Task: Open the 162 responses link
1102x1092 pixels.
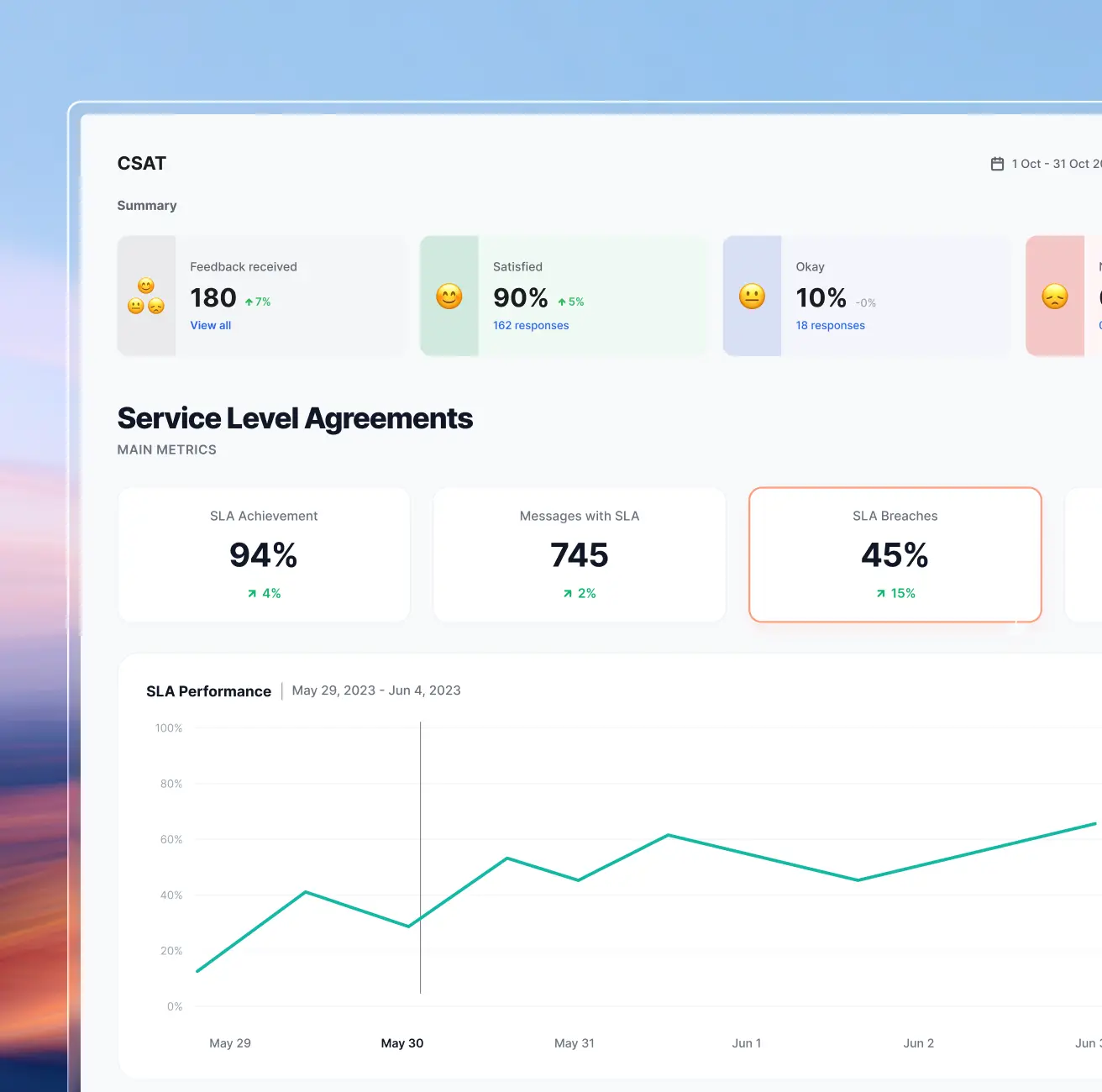Action: 531,325
